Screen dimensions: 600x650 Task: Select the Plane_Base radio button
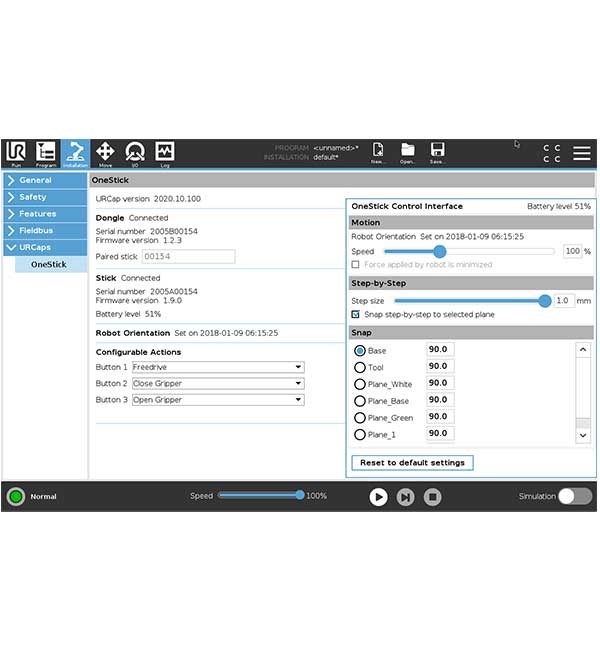pos(360,401)
